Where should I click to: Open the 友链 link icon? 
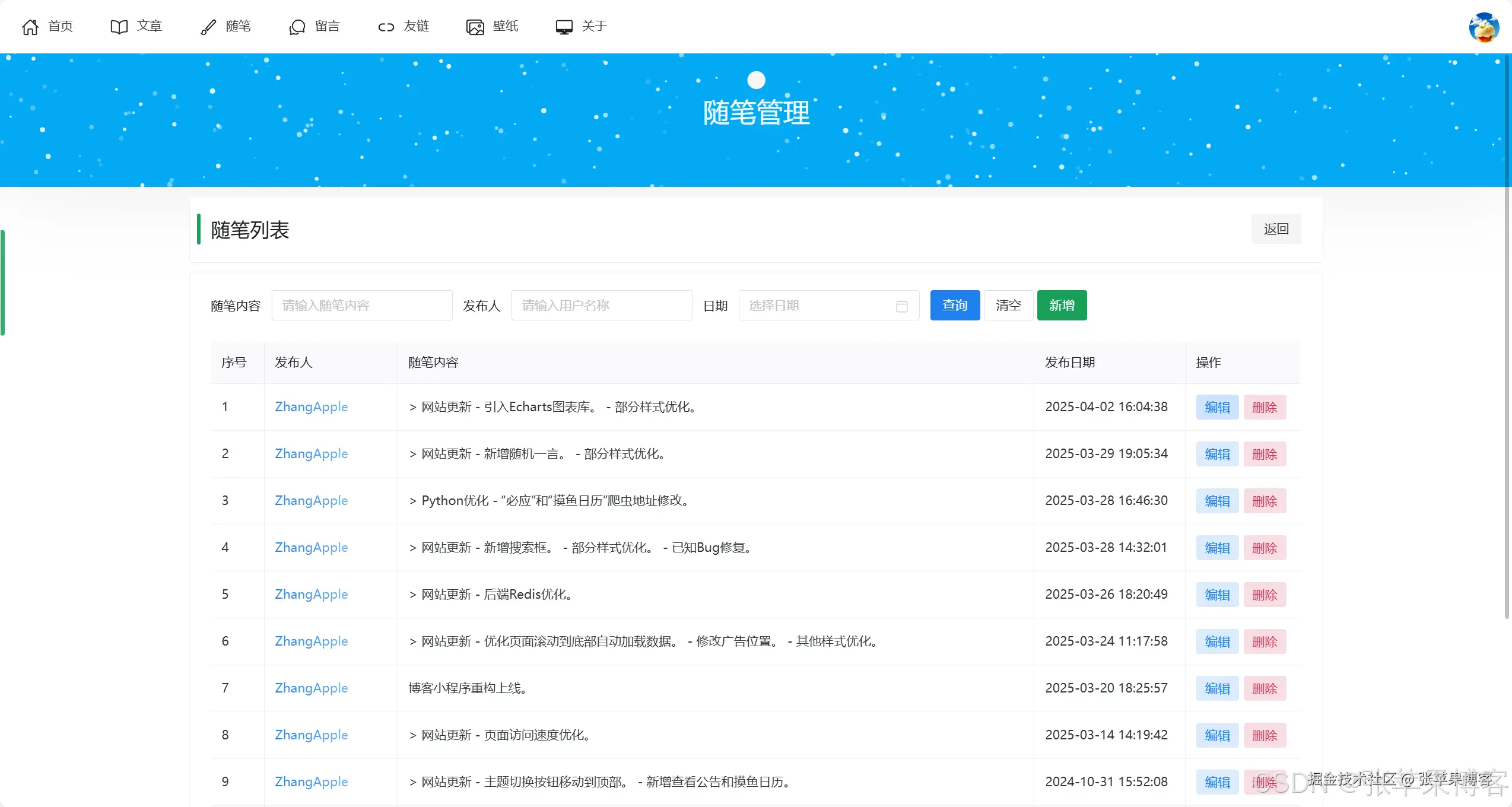[386, 27]
